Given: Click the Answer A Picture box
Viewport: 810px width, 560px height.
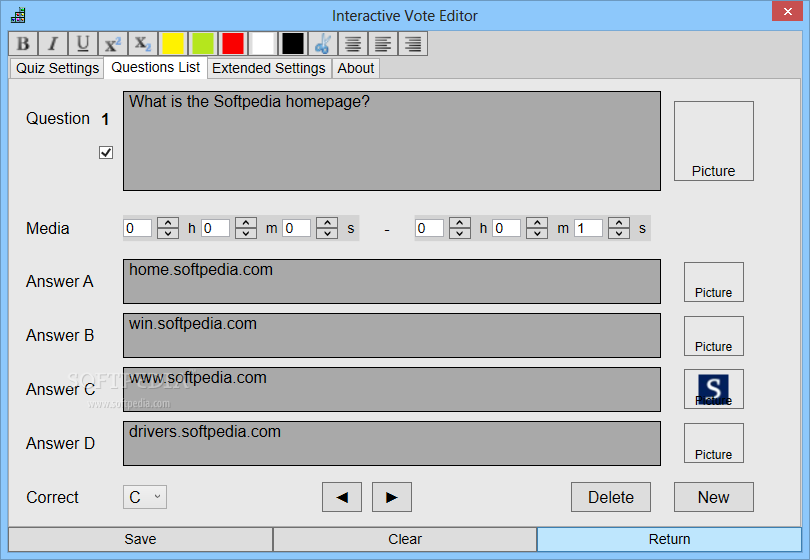Looking at the screenshot, I should click(713, 282).
